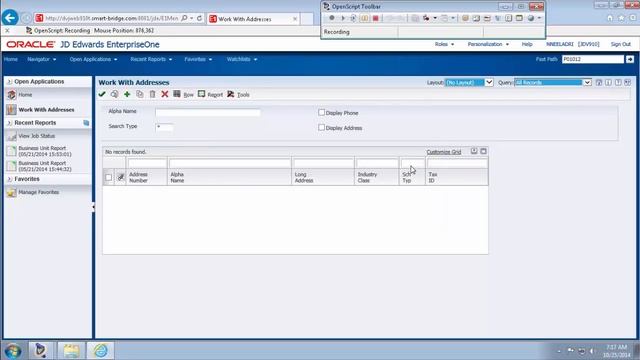Viewport: 640px width, 360px height.
Task: Click the Windows Start button
Action: (13, 350)
